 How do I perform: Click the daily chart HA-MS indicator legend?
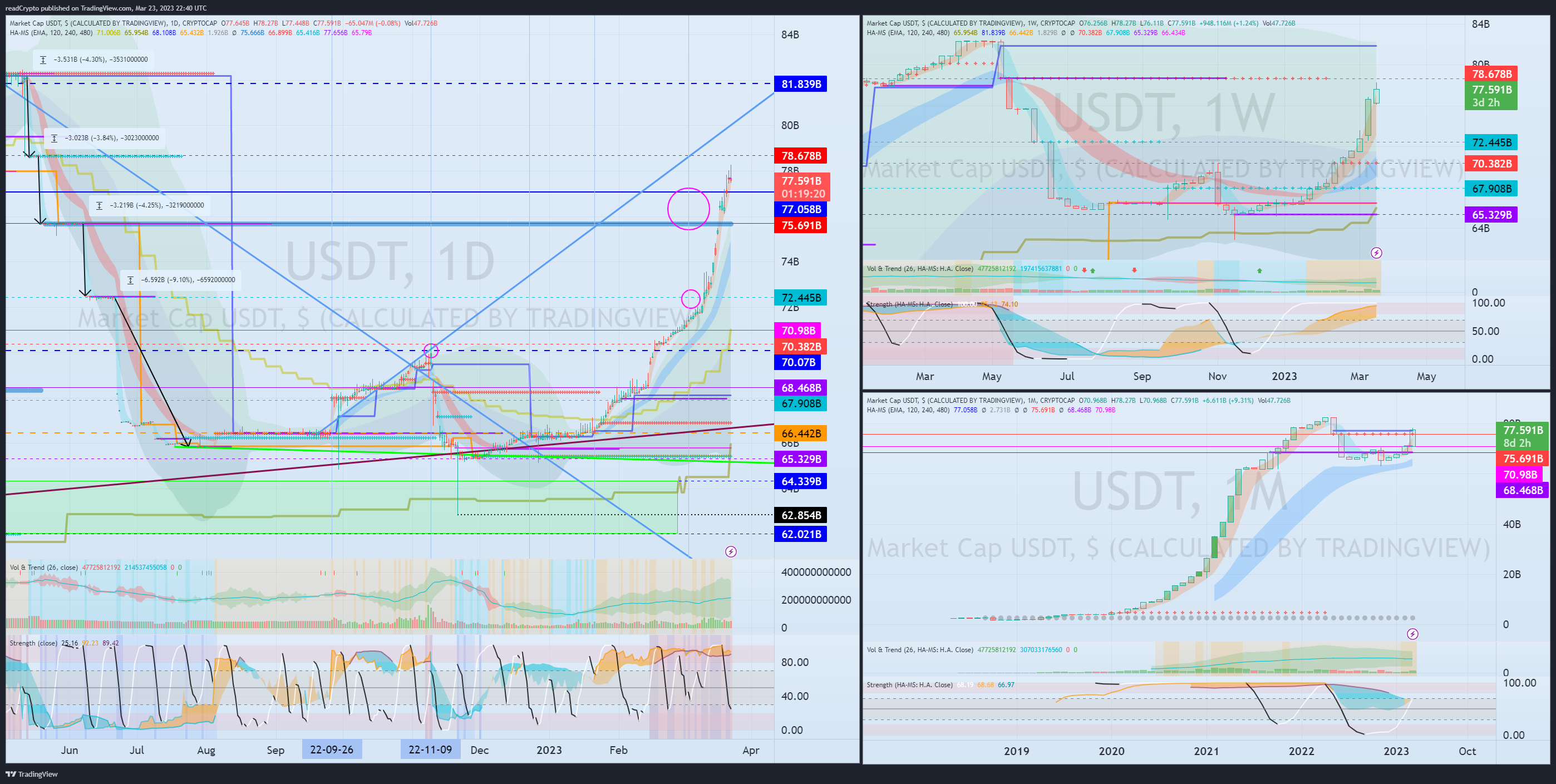pos(190,33)
